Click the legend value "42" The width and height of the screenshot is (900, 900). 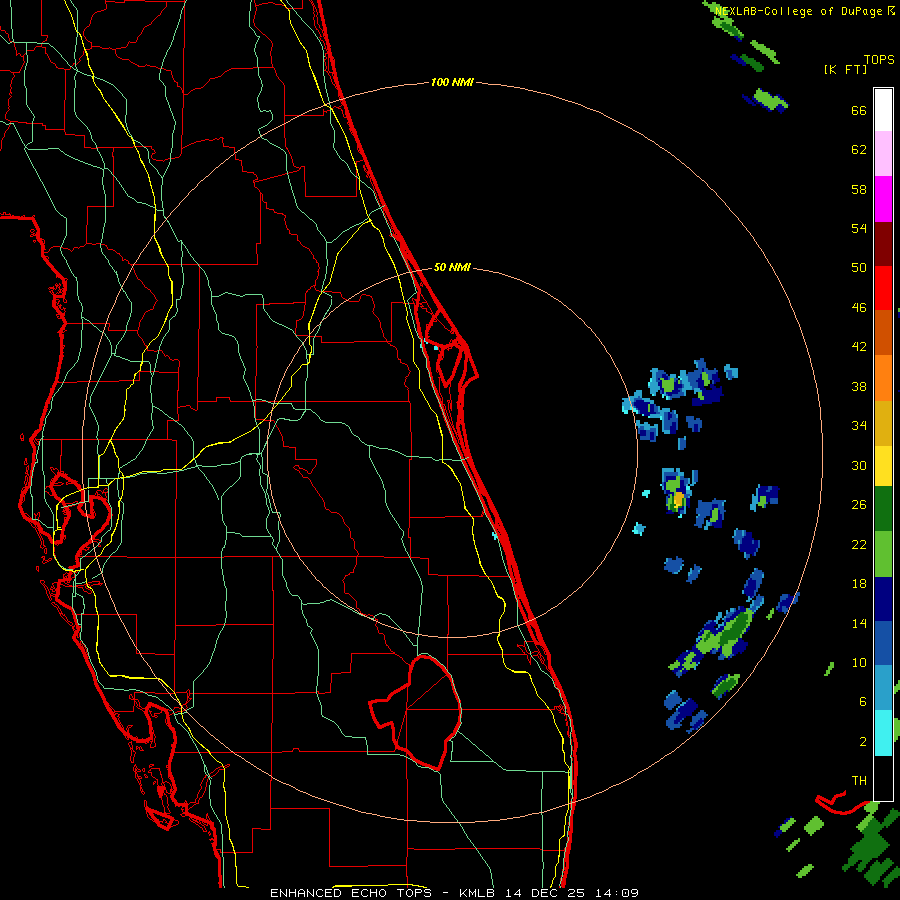(x=859, y=347)
